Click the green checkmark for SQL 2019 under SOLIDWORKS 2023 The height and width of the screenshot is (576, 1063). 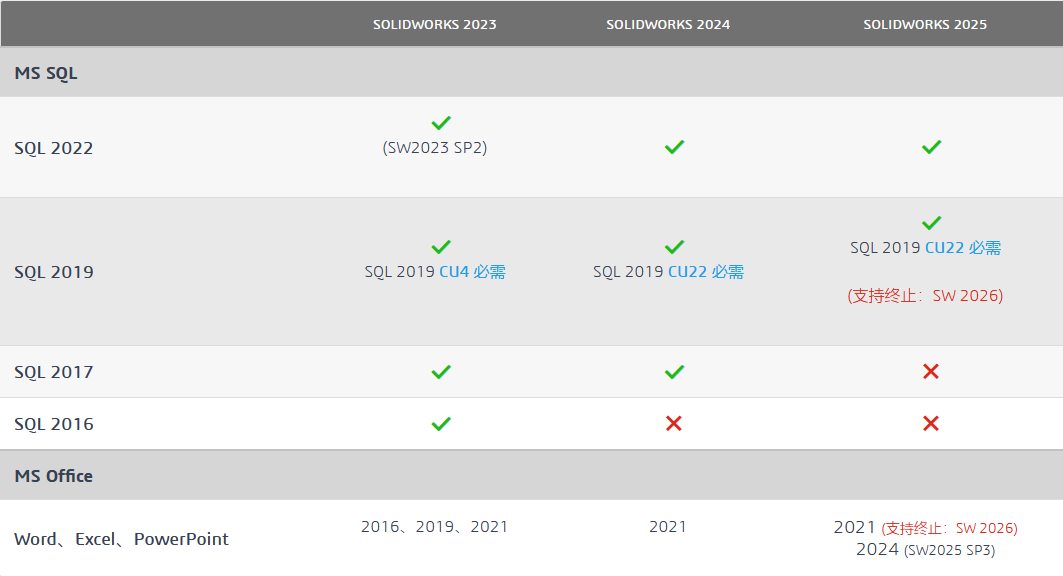pos(441,247)
